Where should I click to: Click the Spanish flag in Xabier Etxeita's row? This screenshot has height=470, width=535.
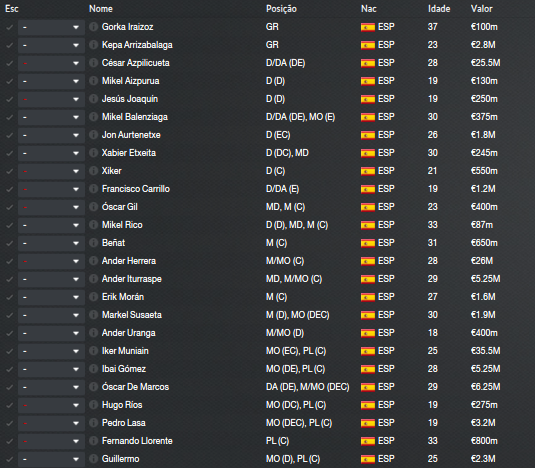[368, 153]
